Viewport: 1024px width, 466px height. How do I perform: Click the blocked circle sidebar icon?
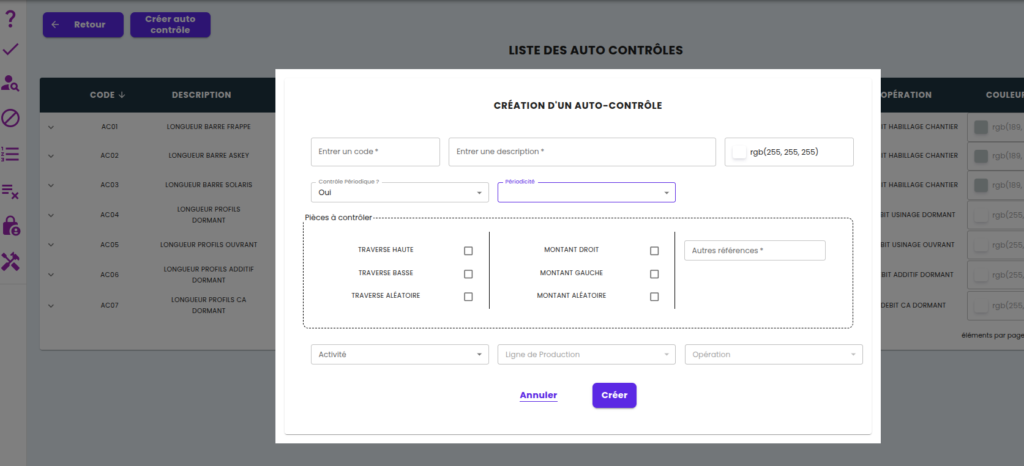[11, 119]
